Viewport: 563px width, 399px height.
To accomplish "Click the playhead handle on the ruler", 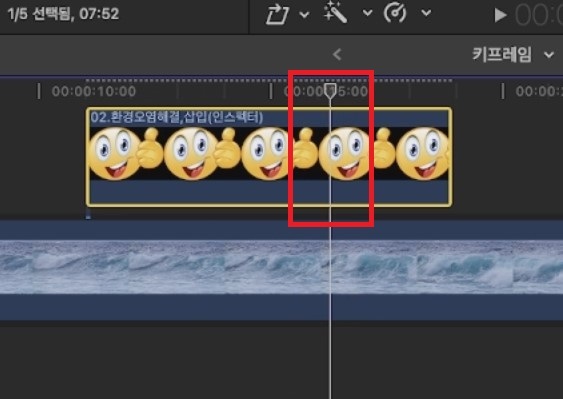I will pos(330,91).
